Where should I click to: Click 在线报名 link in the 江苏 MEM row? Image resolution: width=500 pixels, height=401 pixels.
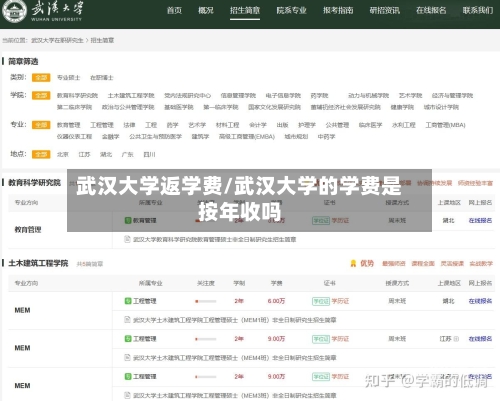pyautogui.click(x=480, y=339)
